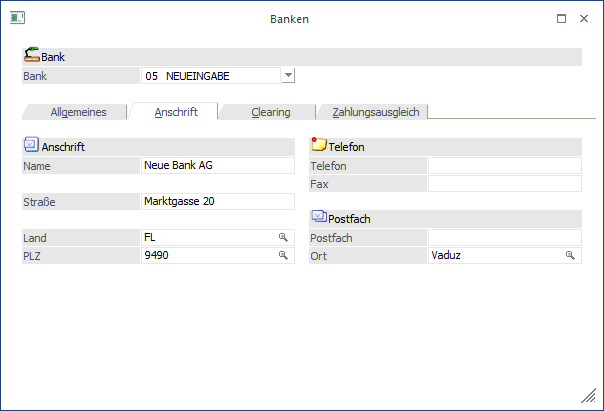Click the Telefon section folder icon

[x=319, y=146]
